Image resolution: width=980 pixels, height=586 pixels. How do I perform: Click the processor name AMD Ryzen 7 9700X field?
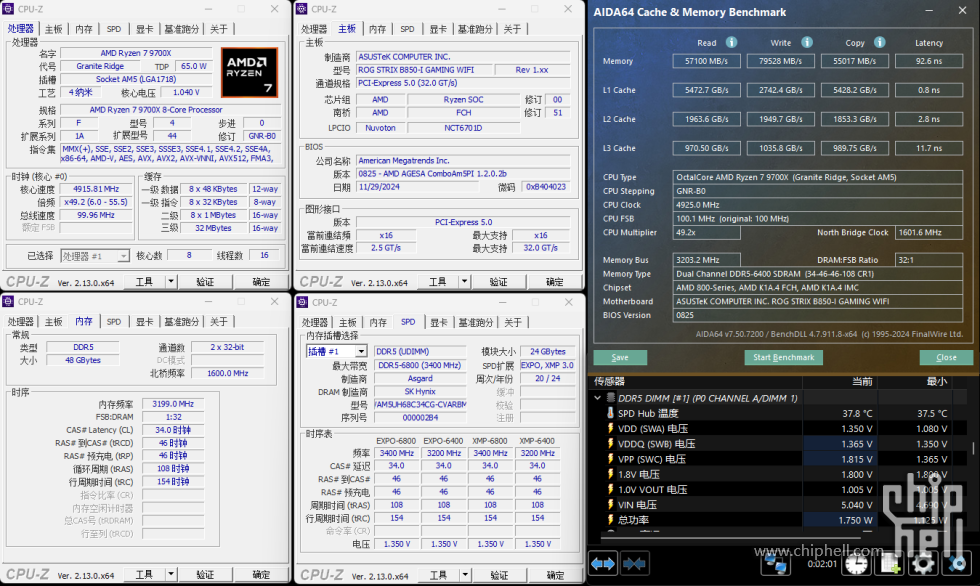tap(136, 53)
